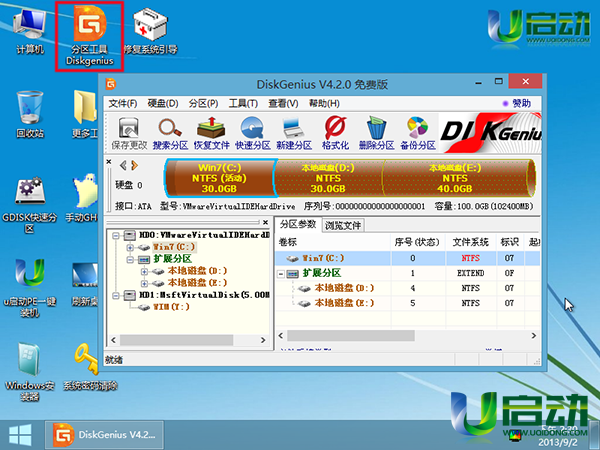Select the 分区工具 Diskgenius desktop icon
The height and width of the screenshot is (450, 600).
click(x=90, y=36)
